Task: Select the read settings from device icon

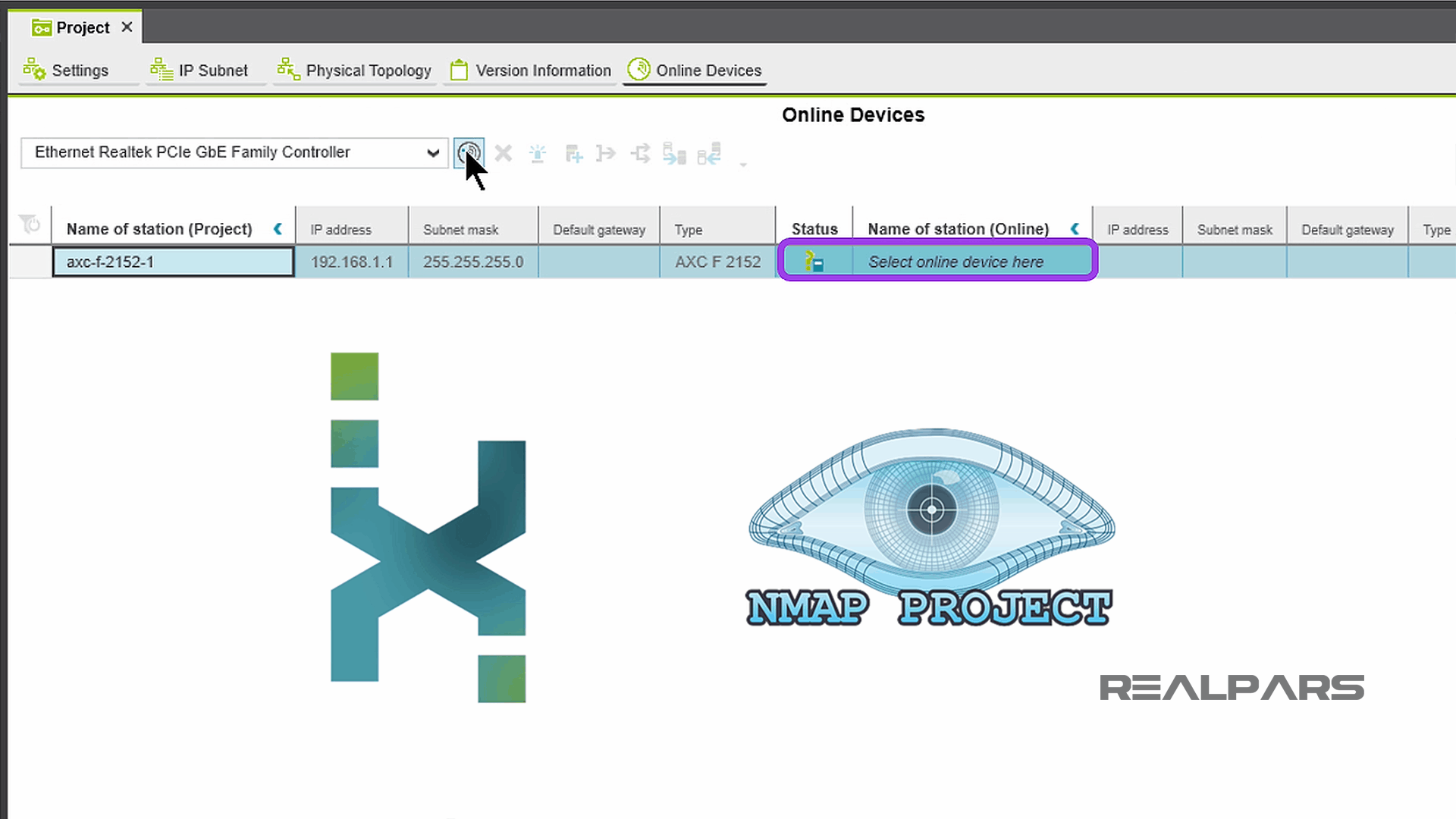Action: (x=709, y=153)
